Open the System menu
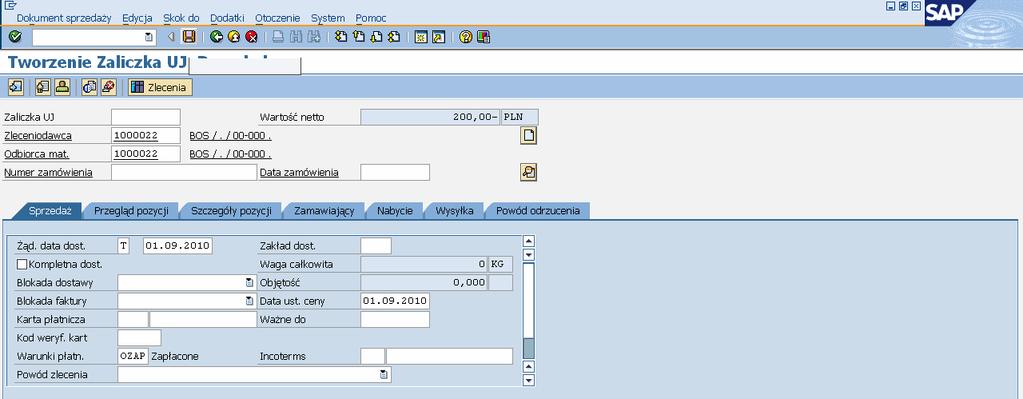The image size is (1023, 399). (x=328, y=18)
